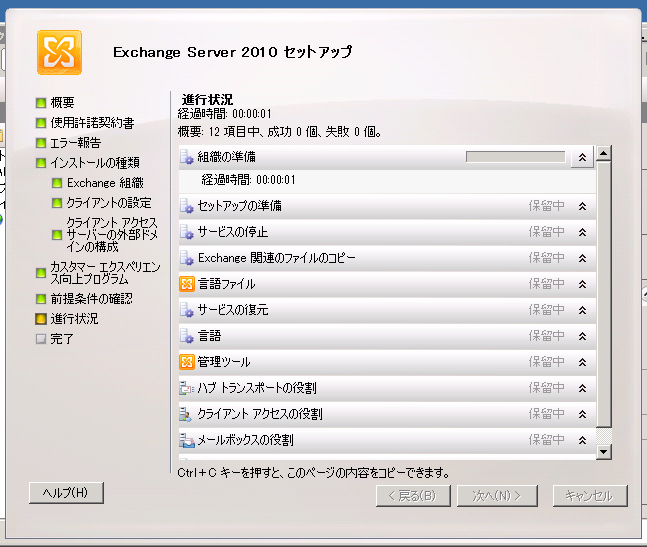Click the green Exchange 組織 step indicator
Viewport: 647px width, 547px height.
pyautogui.click(x=57, y=183)
